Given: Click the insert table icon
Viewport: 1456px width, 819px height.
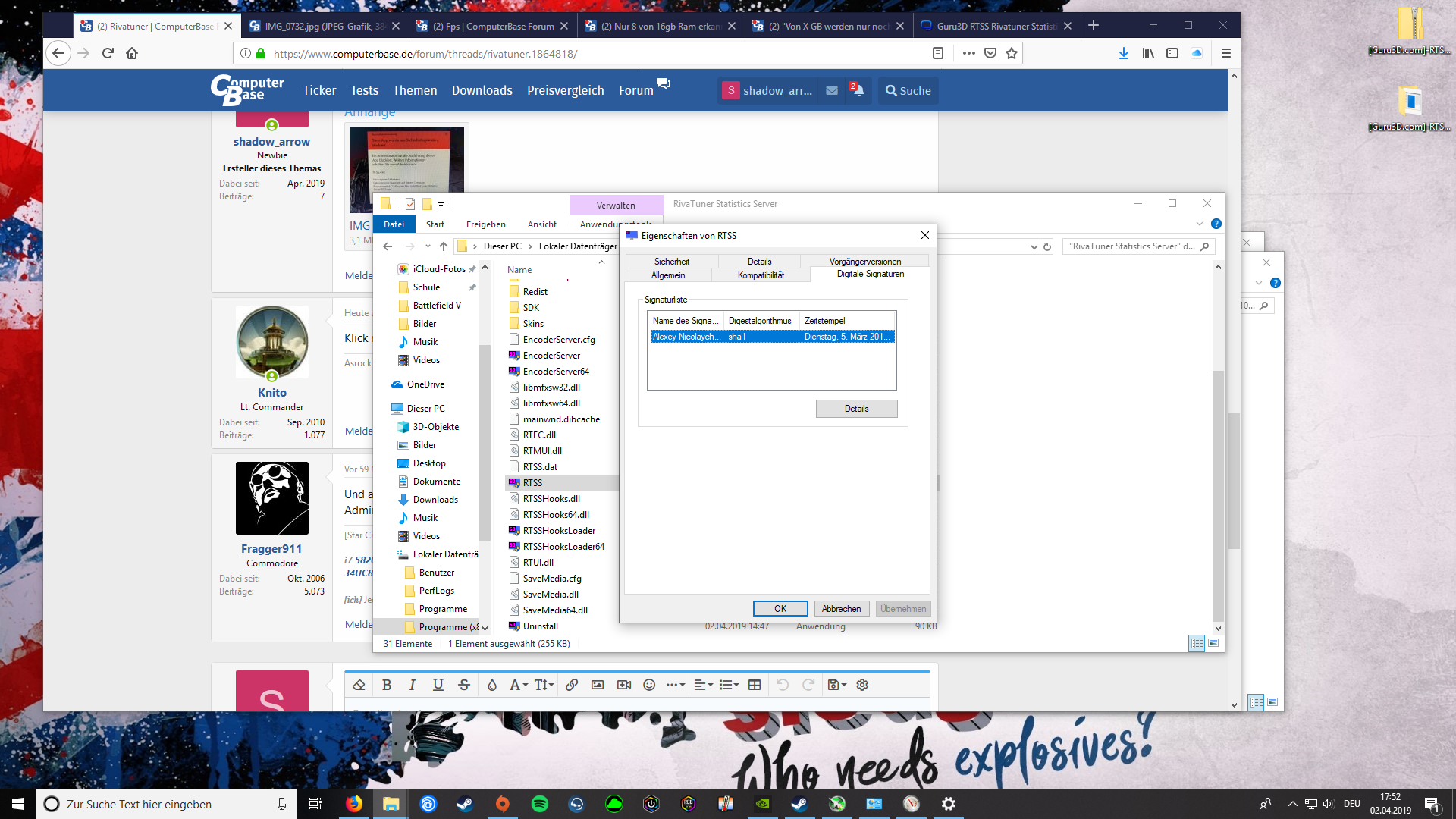Looking at the screenshot, I should 755,685.
